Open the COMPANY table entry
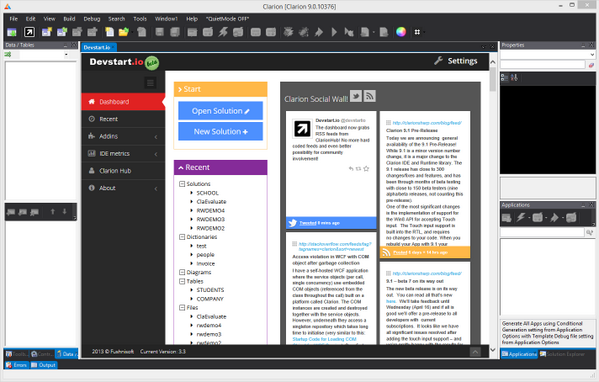 [210, 299]
